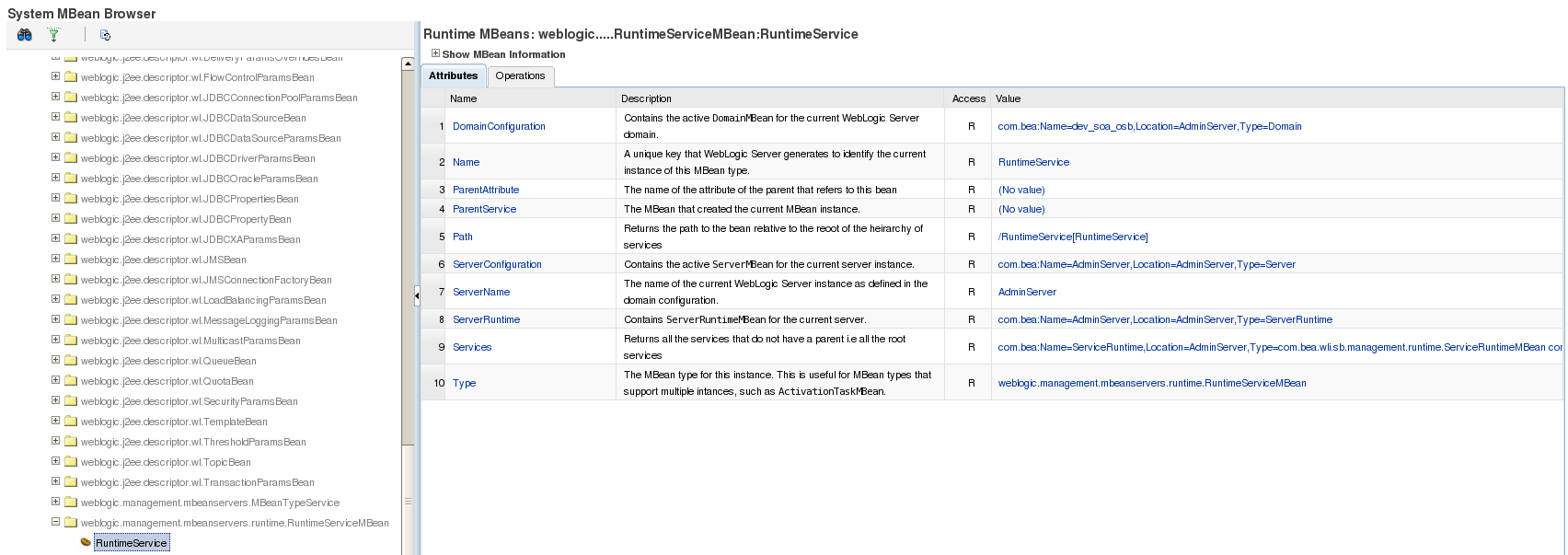Screen dimensions: 1568x555
Task: Click the Refresh tree icon
Action: [105, 35]
